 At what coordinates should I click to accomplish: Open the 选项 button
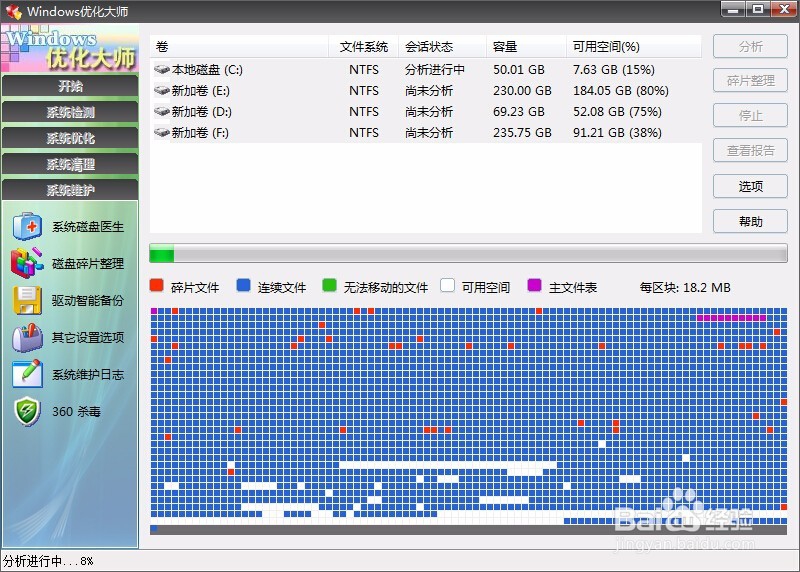(x=750, y=186)
